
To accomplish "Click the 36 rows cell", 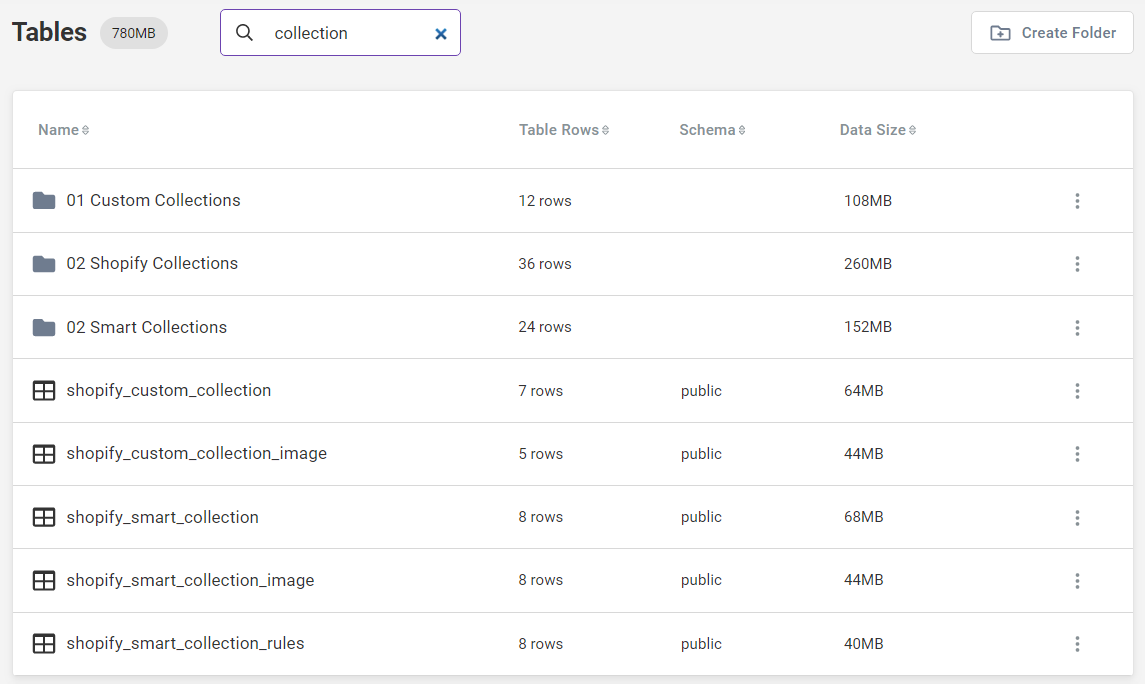I will tap(545, 264).
